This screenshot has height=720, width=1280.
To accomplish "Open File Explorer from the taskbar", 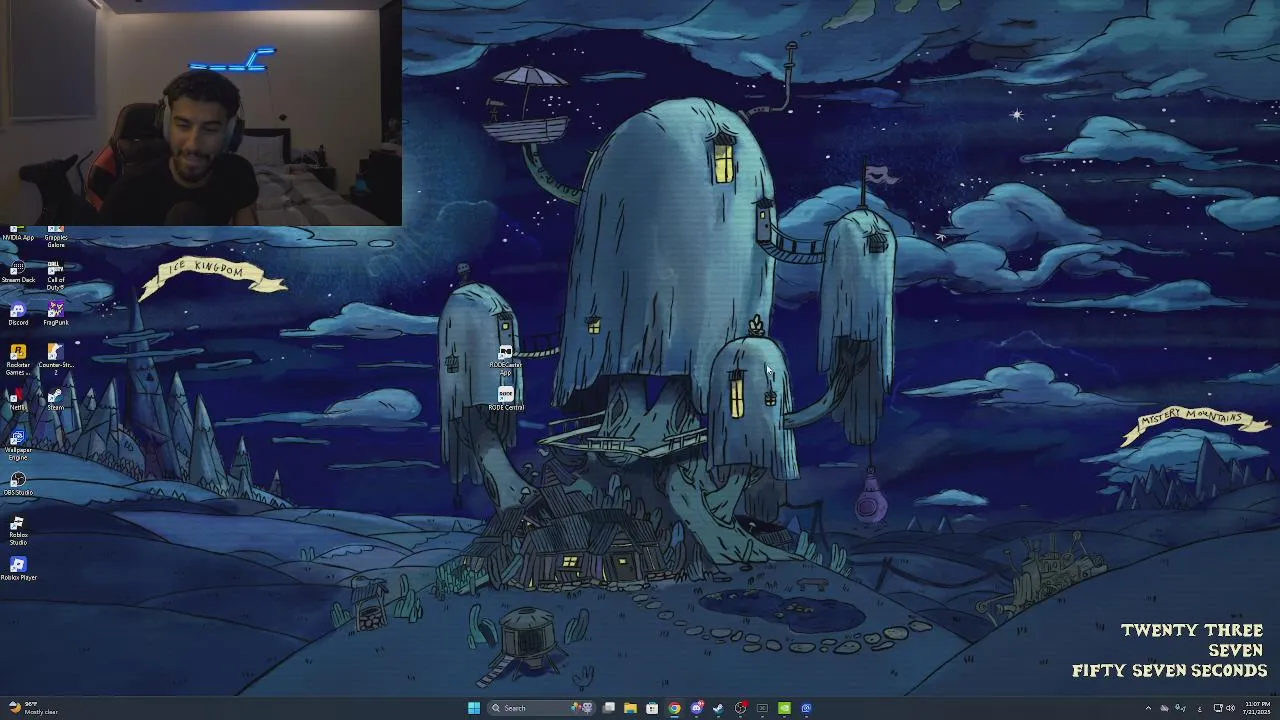I will point(630,708).
